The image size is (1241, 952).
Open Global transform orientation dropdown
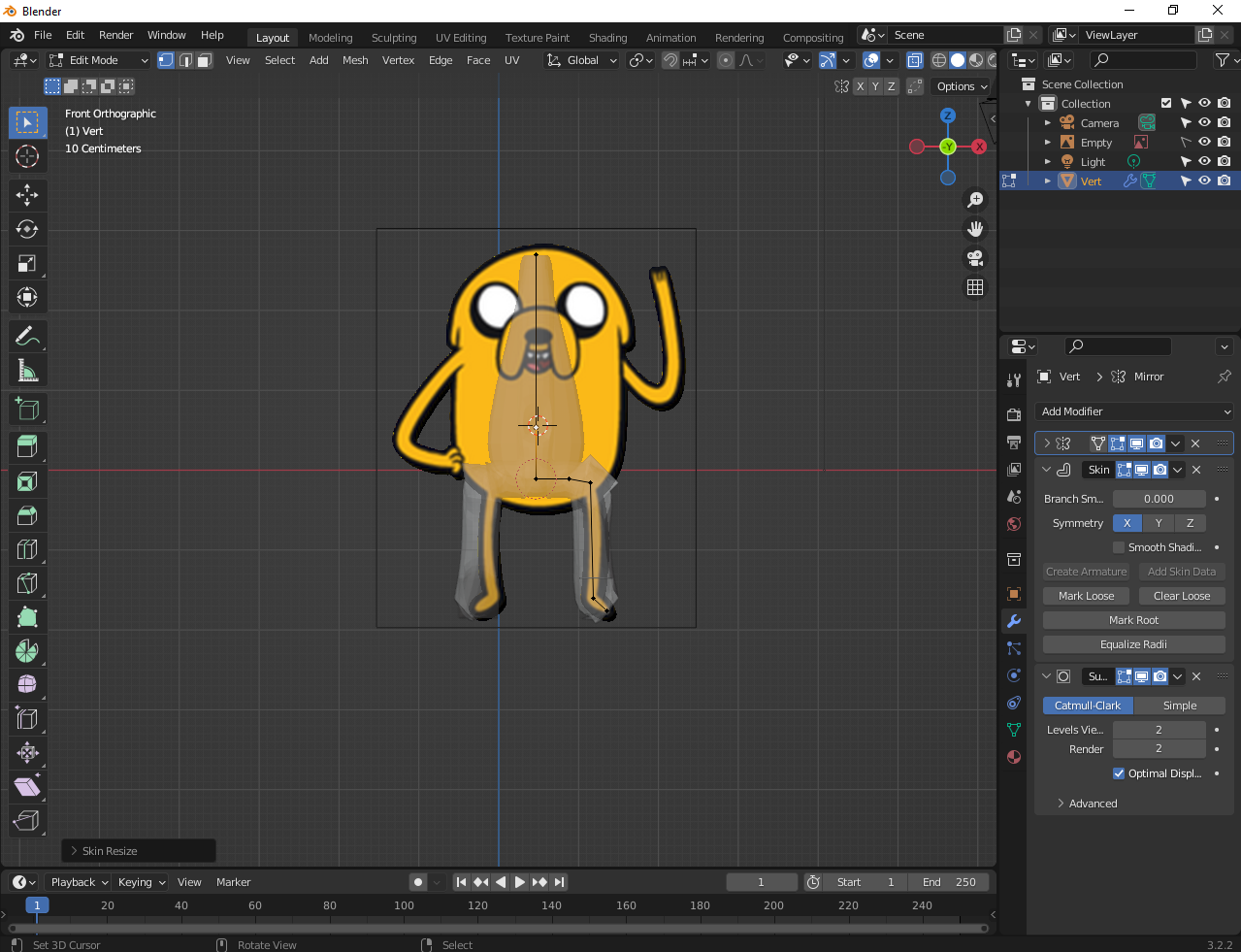(x=582, y=60)
